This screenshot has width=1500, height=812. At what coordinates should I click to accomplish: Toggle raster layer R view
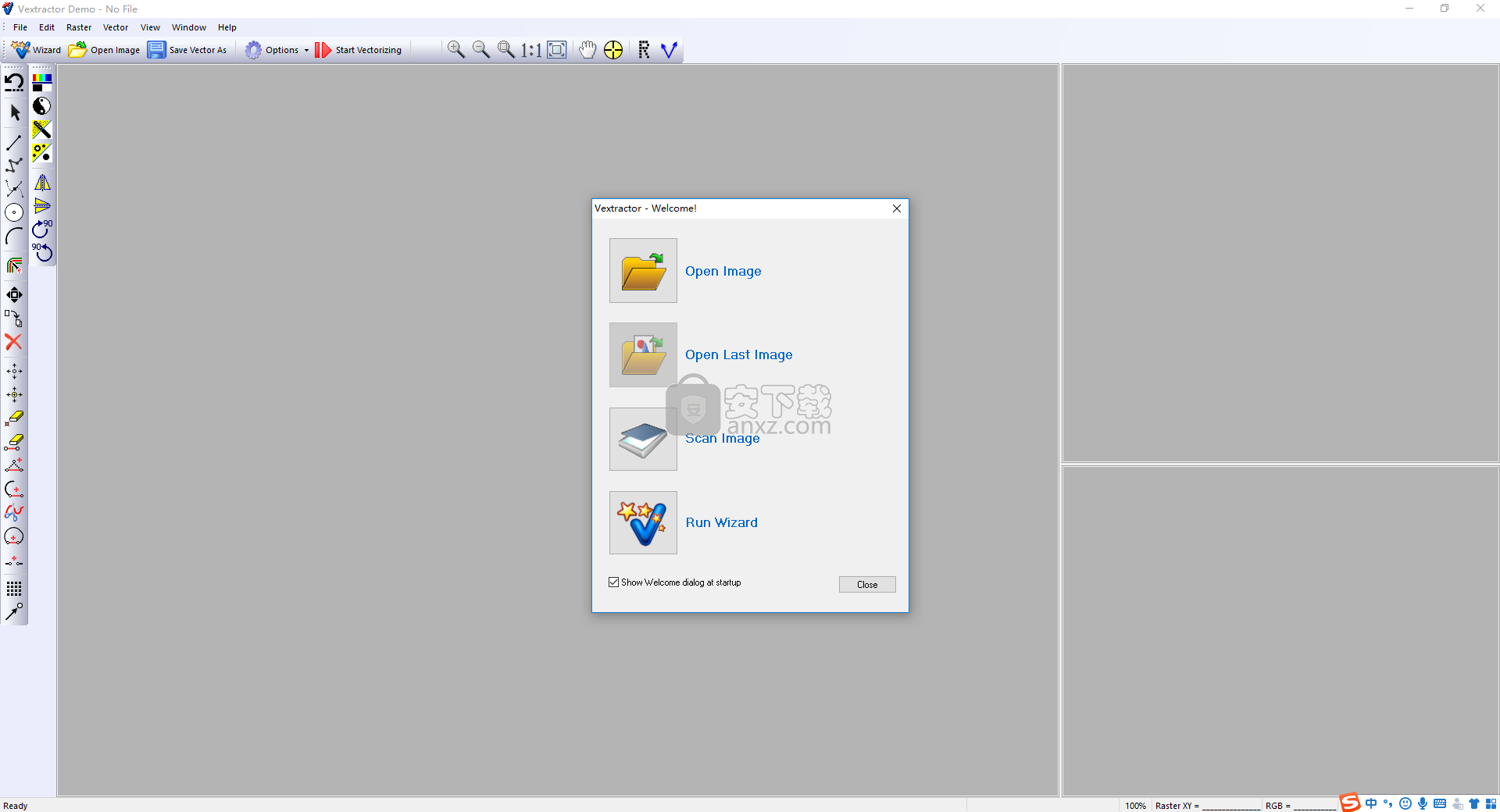click(644, 50)
